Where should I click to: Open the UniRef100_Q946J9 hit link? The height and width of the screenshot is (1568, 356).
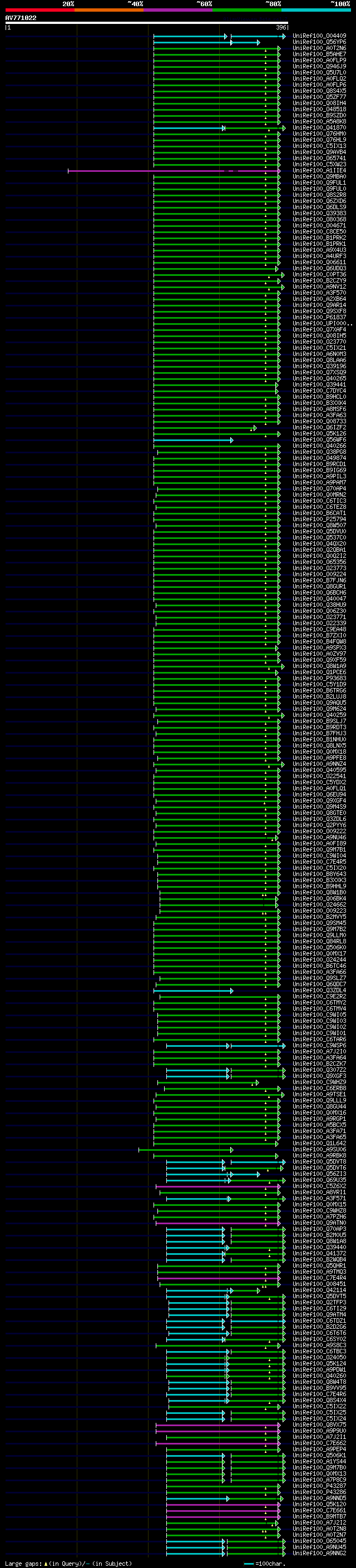[319, 66]
